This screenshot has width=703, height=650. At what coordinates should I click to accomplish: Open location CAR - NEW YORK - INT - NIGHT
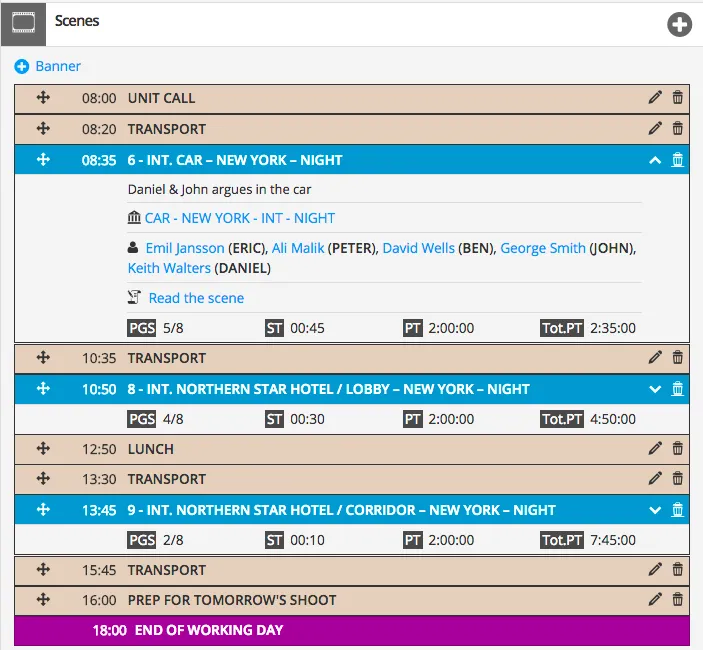pos(240,218)
